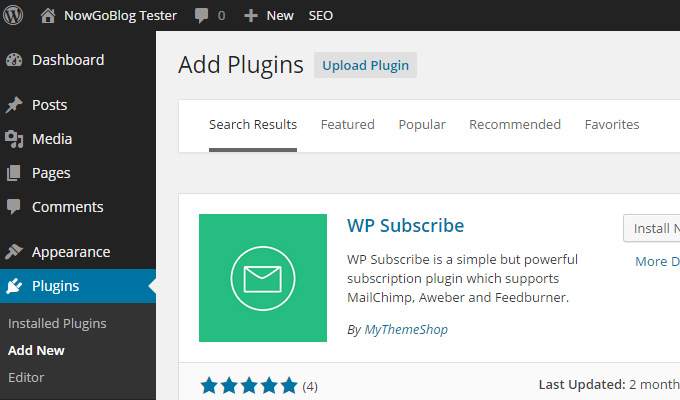Image resolution: width=680 pixels, height=400 pixels.
Task: Open comments bubble in admin bar
Action: tap(201, 16)
